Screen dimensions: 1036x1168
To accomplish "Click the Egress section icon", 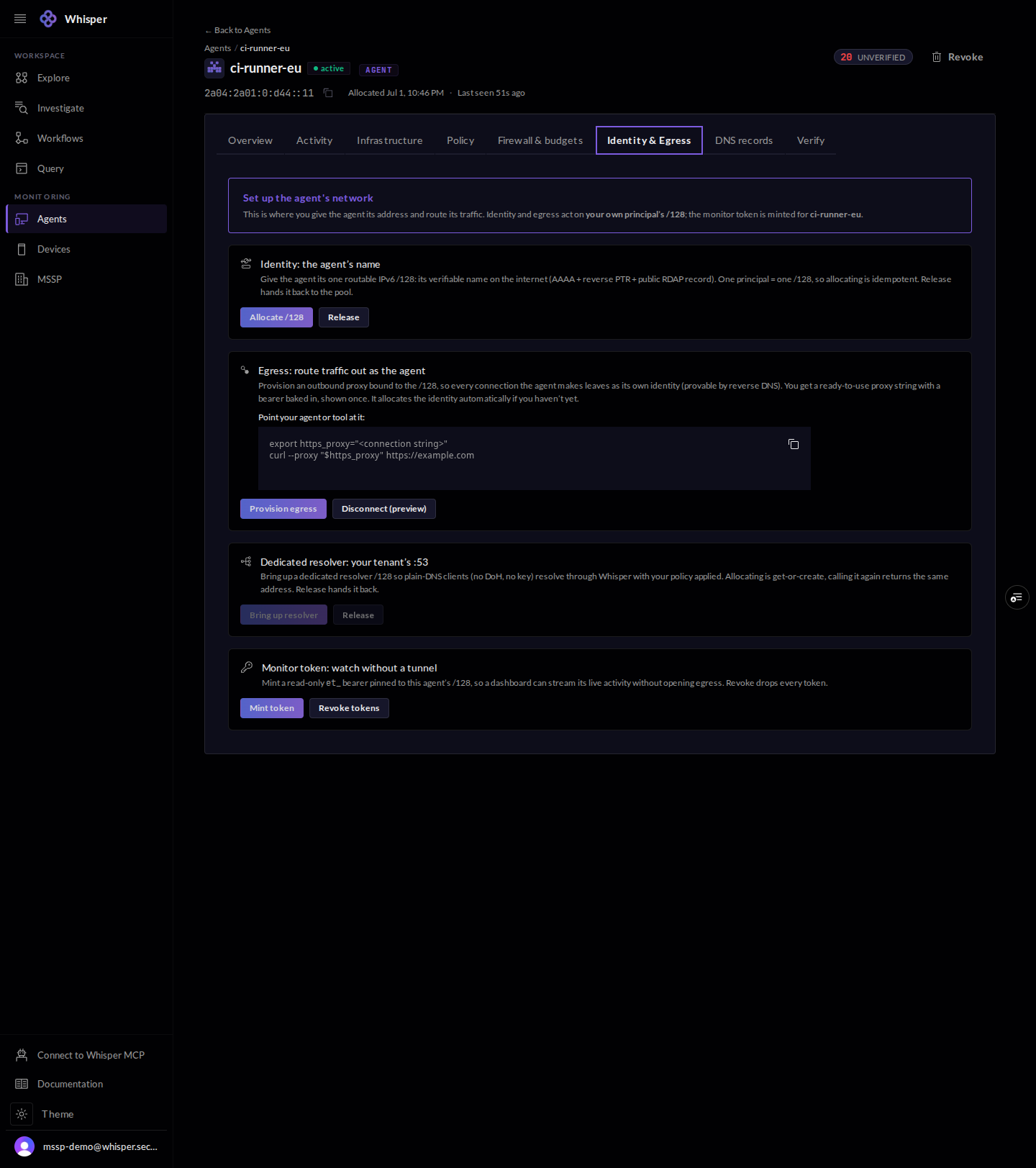I will click(x=245, y=370).
